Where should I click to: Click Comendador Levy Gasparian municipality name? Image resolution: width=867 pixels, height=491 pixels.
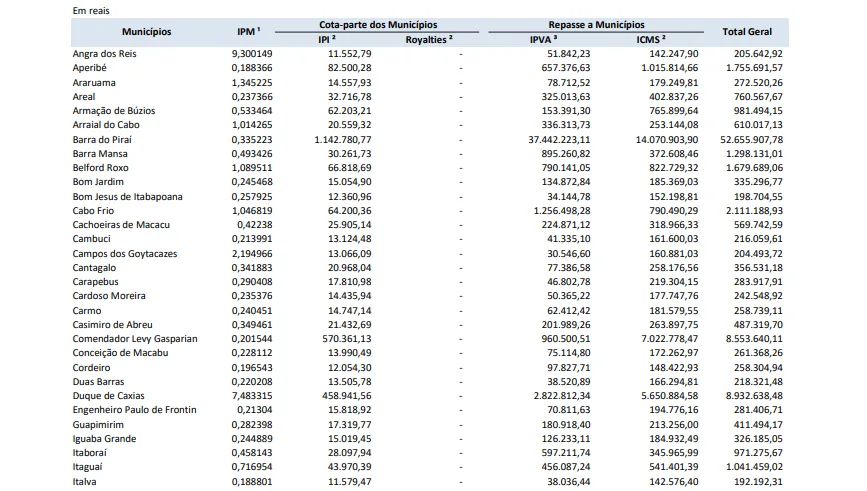point(135,338)
